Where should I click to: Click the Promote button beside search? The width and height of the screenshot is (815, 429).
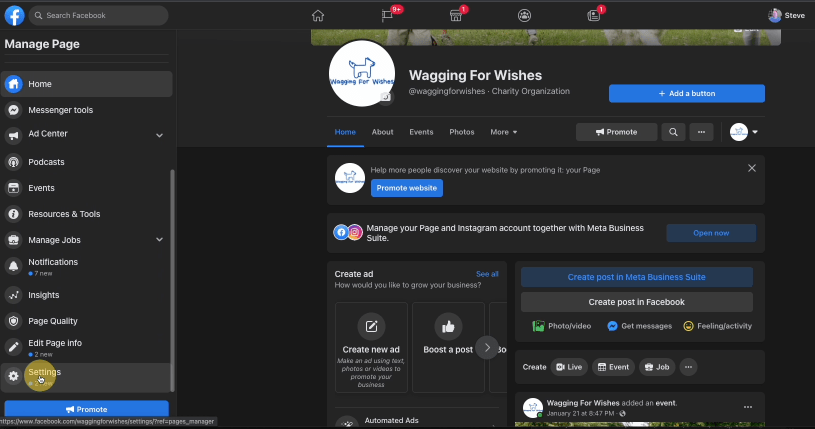tap(616, 132)
